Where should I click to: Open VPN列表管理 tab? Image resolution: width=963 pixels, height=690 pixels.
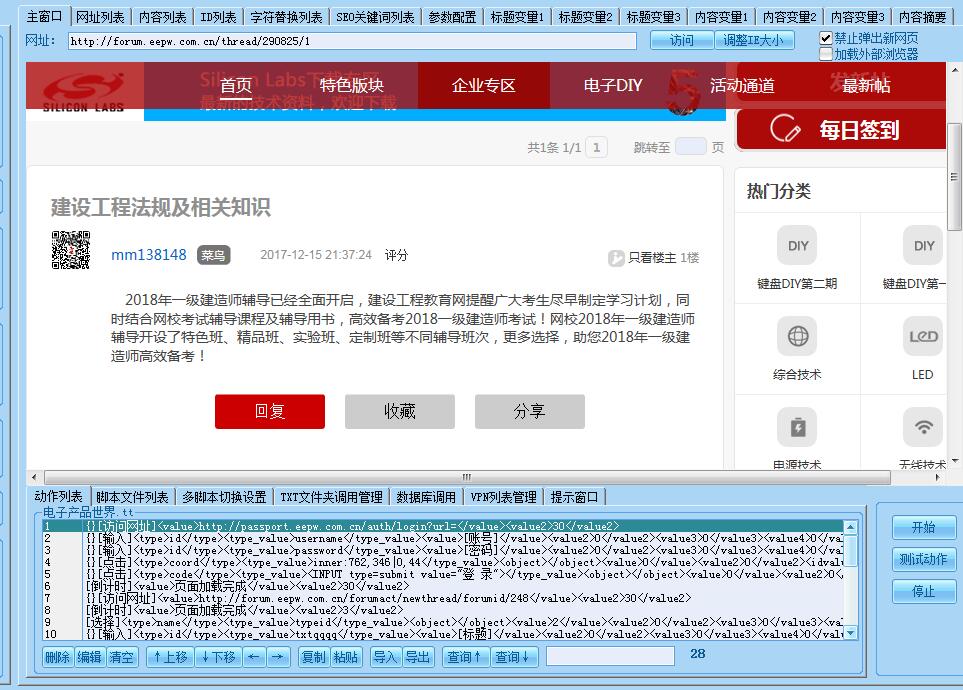click(504, 497)
